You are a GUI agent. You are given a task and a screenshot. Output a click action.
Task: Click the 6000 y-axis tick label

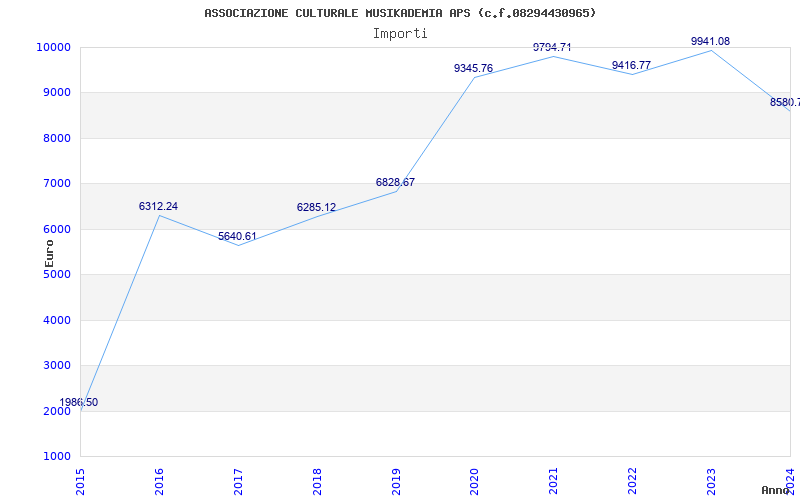pyautogui.click(x=56, y=230)
